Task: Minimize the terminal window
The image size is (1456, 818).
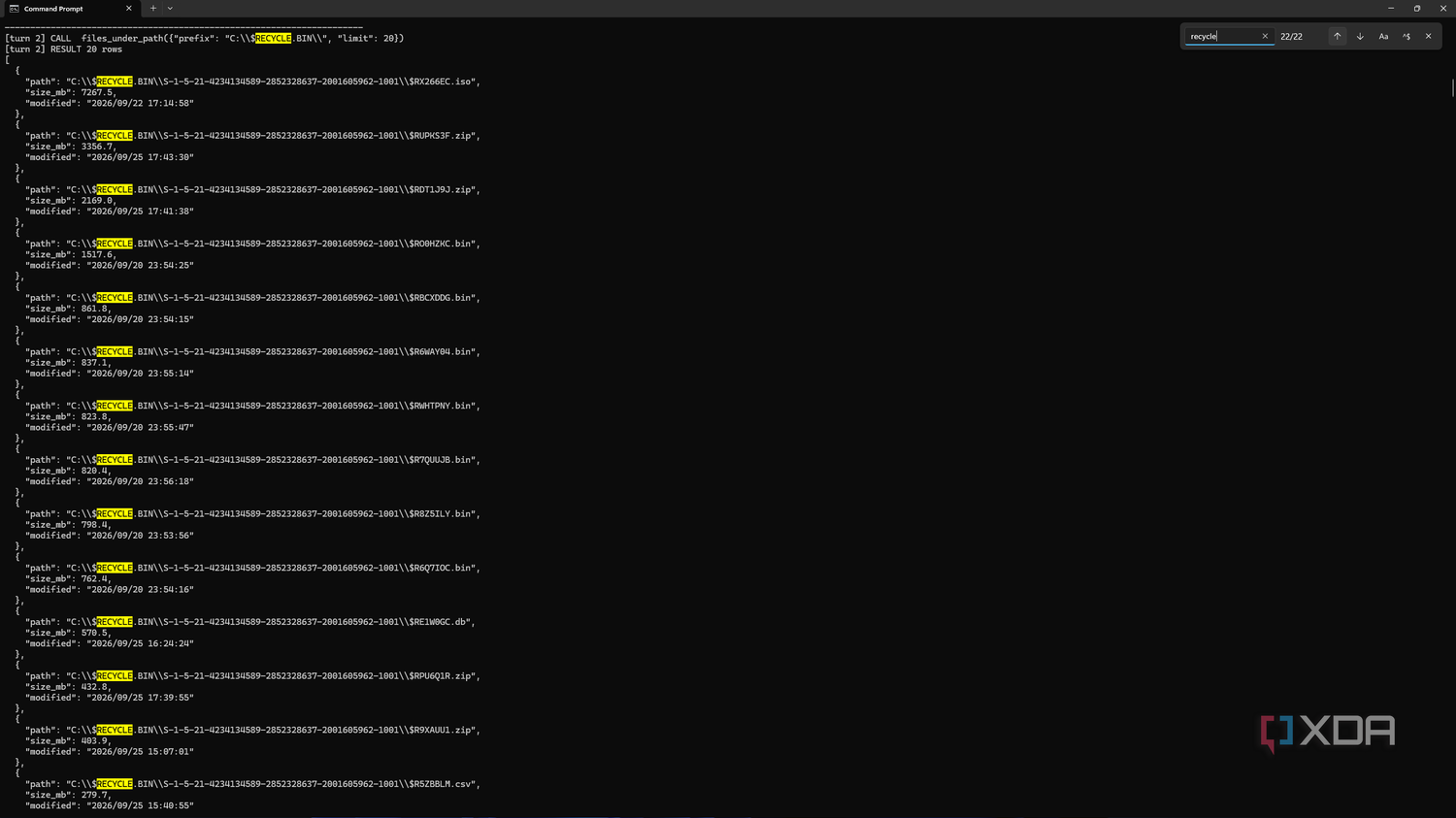Action: pos(1391,8)
